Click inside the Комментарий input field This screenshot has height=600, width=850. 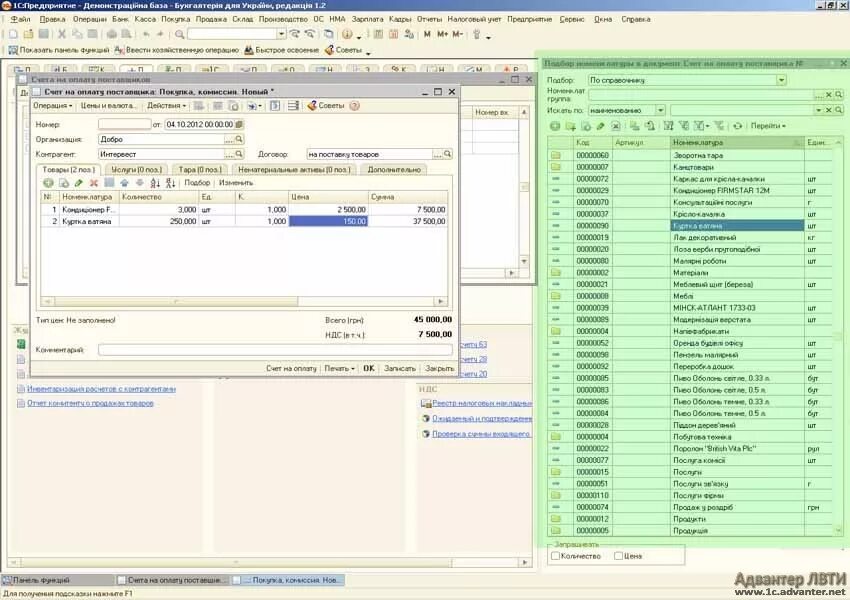[x=275, y=350]
